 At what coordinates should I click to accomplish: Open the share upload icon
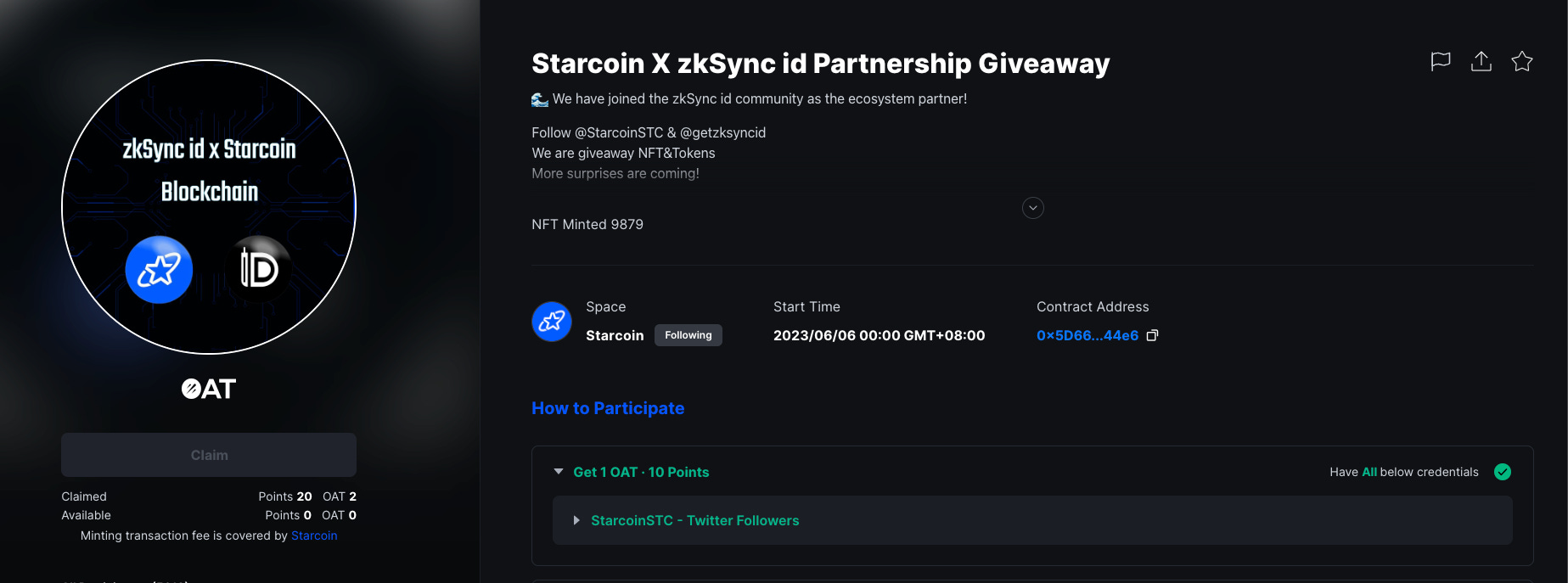(x=1481, y=61)
